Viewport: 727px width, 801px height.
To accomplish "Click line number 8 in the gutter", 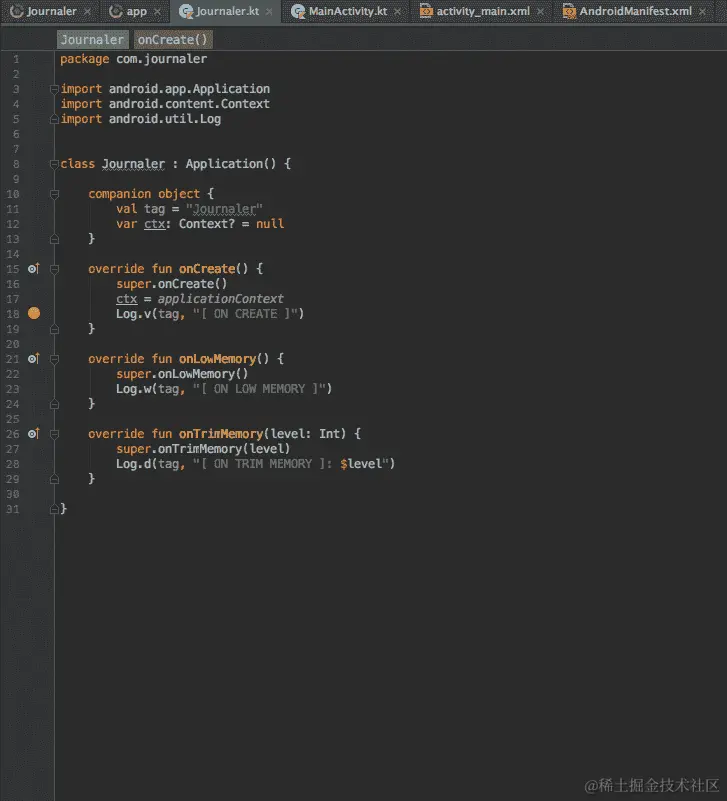I will click(16, 164).
